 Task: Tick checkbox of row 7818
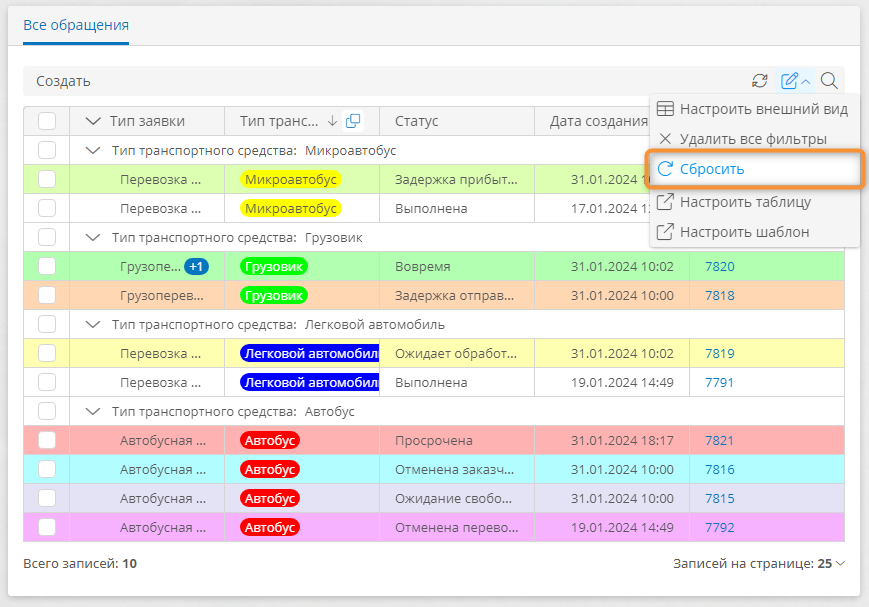47,295
